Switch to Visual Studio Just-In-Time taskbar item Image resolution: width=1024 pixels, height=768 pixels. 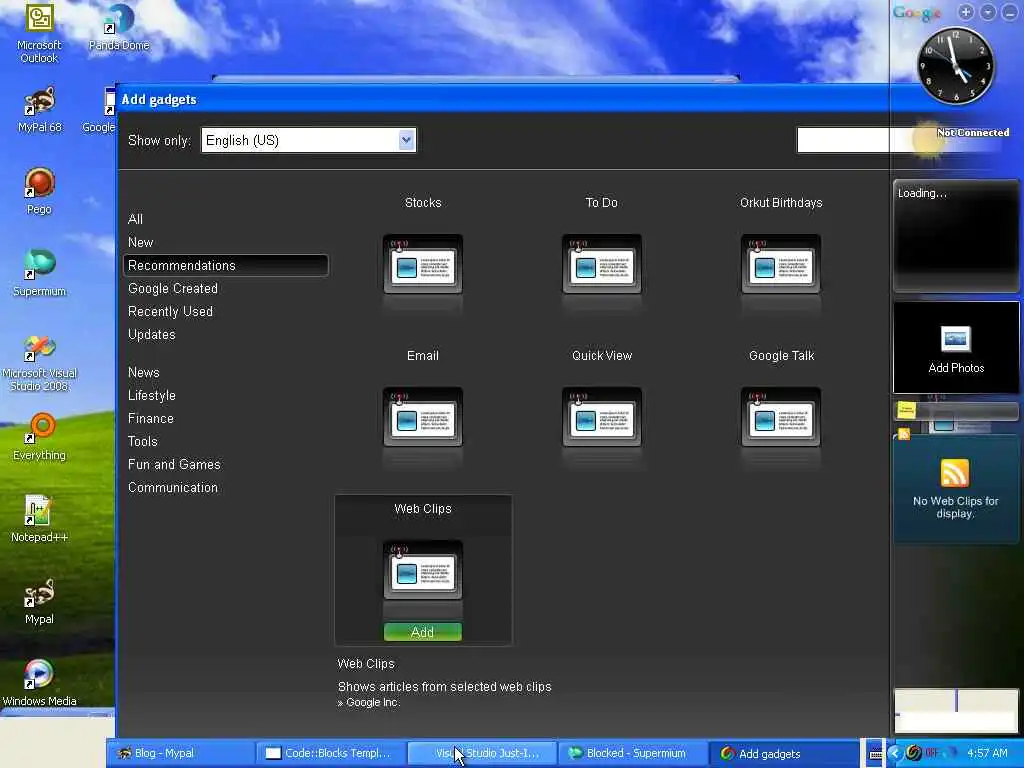(x=482, y=753)
